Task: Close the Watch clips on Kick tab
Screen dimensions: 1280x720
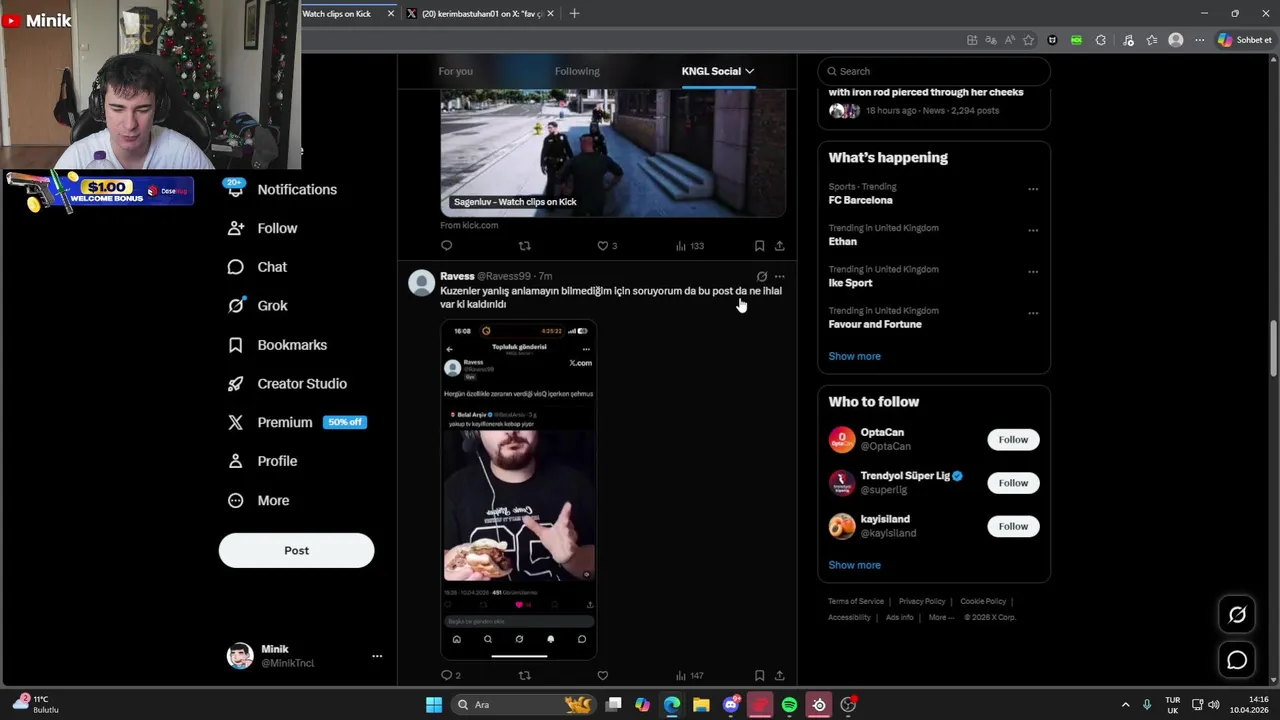Action: pyautogui.click(x=391, y=14)
